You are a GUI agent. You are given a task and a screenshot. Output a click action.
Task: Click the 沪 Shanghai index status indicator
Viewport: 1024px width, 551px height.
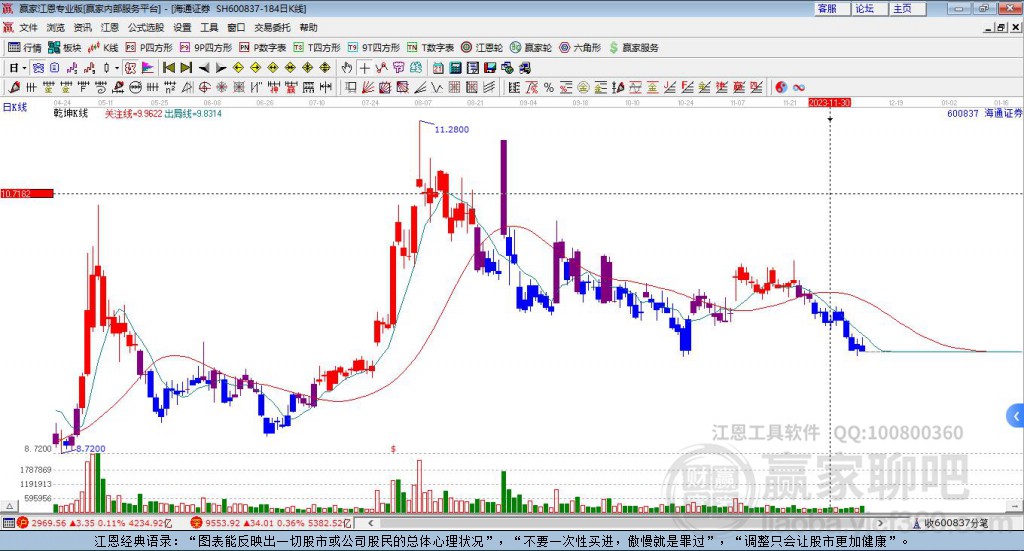point(22,523)
